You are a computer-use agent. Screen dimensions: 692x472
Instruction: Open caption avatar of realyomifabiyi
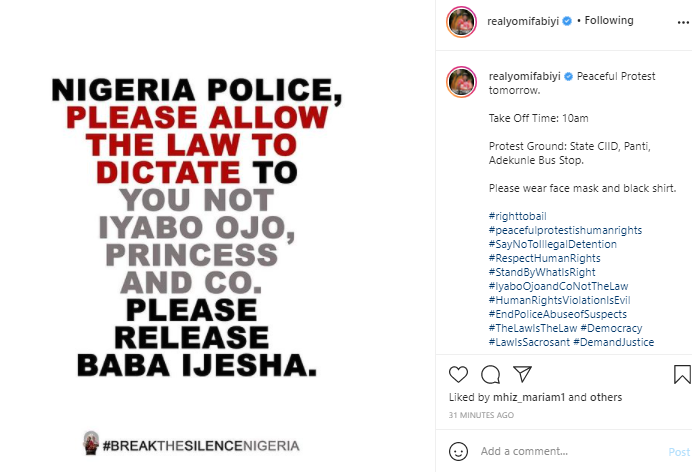point(461,81)
